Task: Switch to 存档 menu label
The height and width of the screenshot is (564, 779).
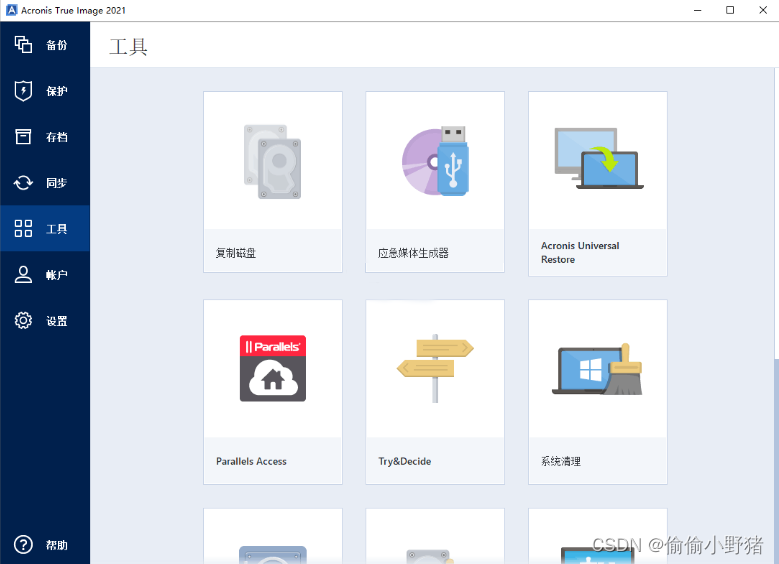Action: point(57,137)
